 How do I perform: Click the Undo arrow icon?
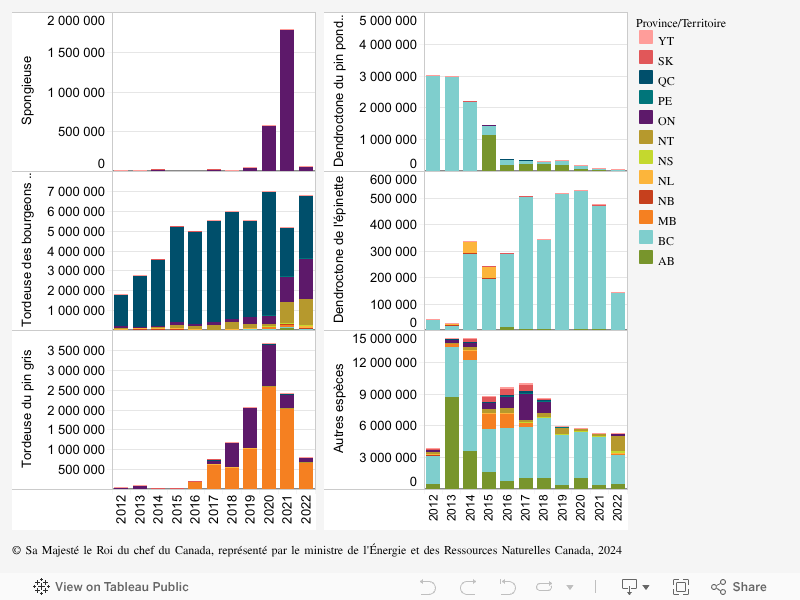(428, 587)
